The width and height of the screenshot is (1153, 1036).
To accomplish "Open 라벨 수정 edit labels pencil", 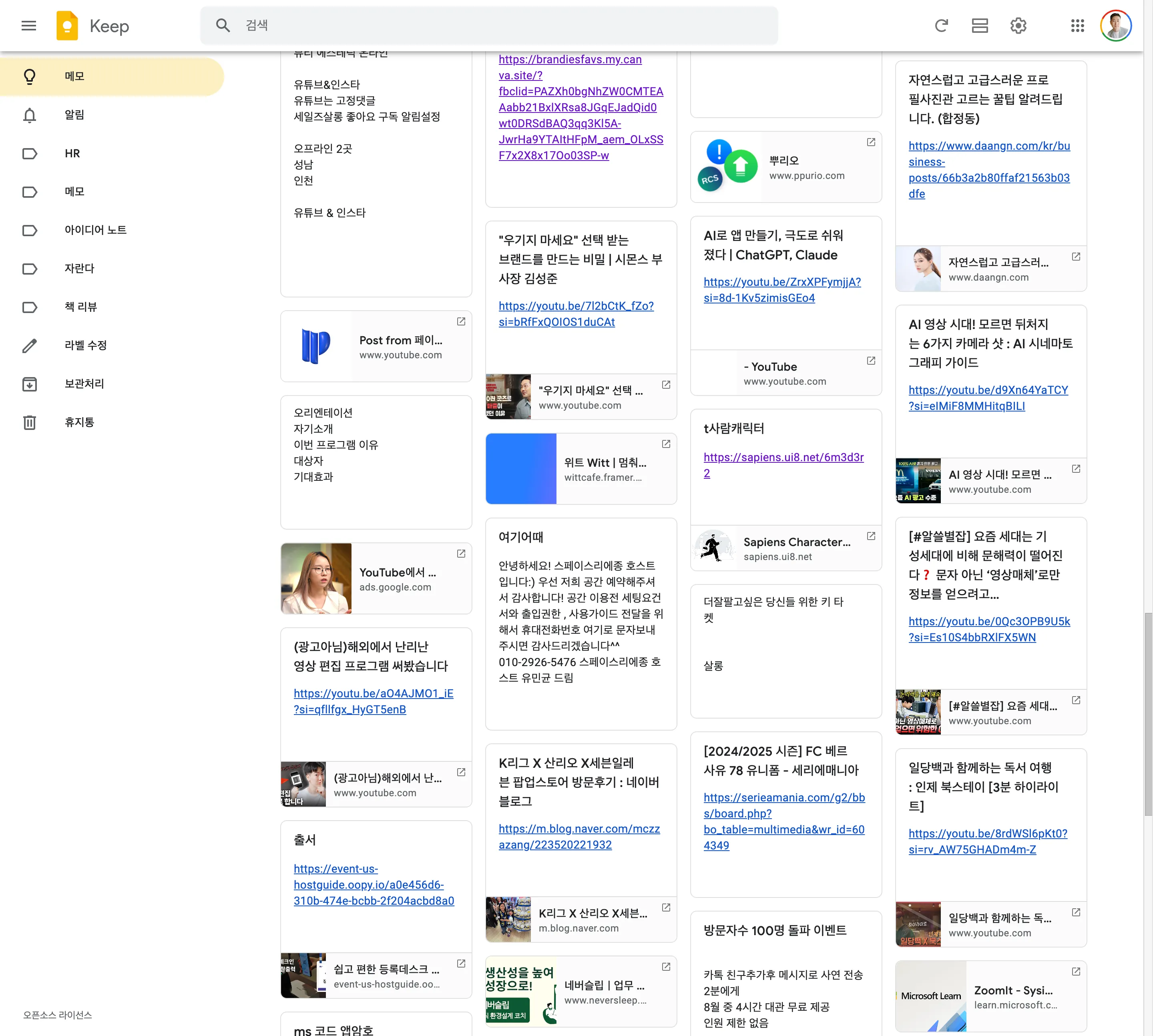I will (85, 345).
